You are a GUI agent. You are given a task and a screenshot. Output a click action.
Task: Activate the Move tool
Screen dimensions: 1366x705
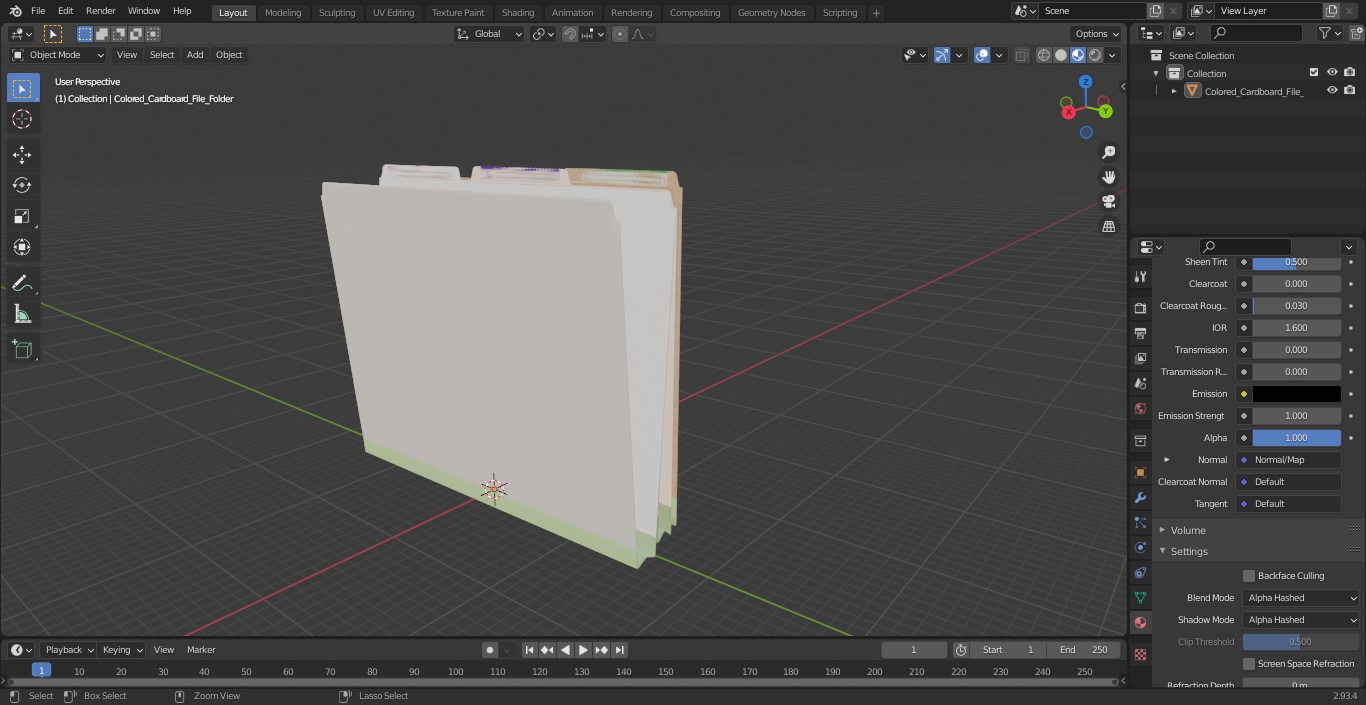click(22, 155)
